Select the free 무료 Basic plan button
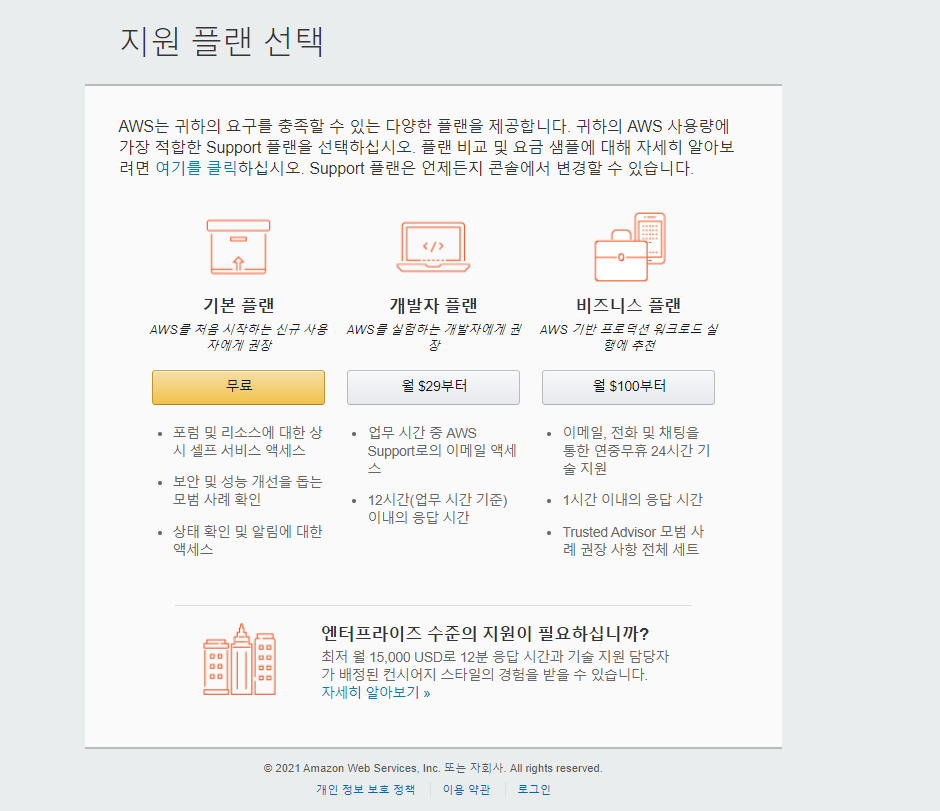This screenshot has width=940, height=811. pyautogui.click(x=238, y=387)
